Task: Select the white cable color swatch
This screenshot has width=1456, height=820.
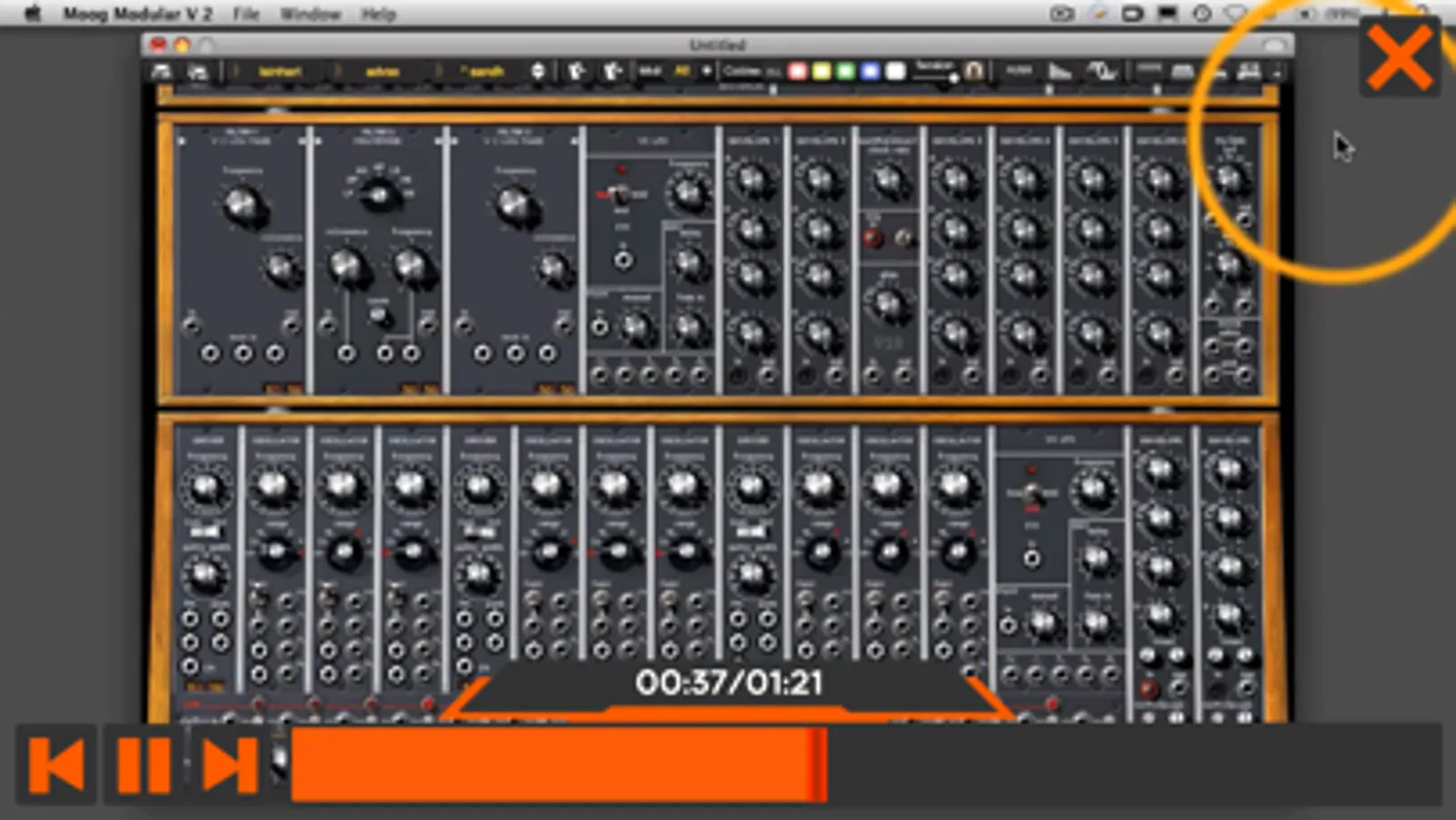Action: click(x=896, y=71)
